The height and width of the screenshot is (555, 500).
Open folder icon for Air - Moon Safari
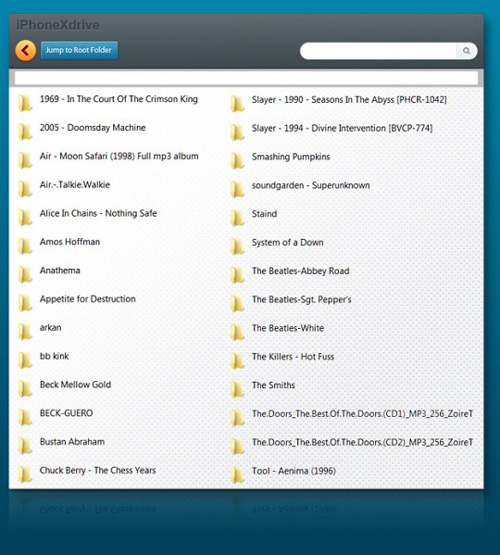click(x=25, y=160)
